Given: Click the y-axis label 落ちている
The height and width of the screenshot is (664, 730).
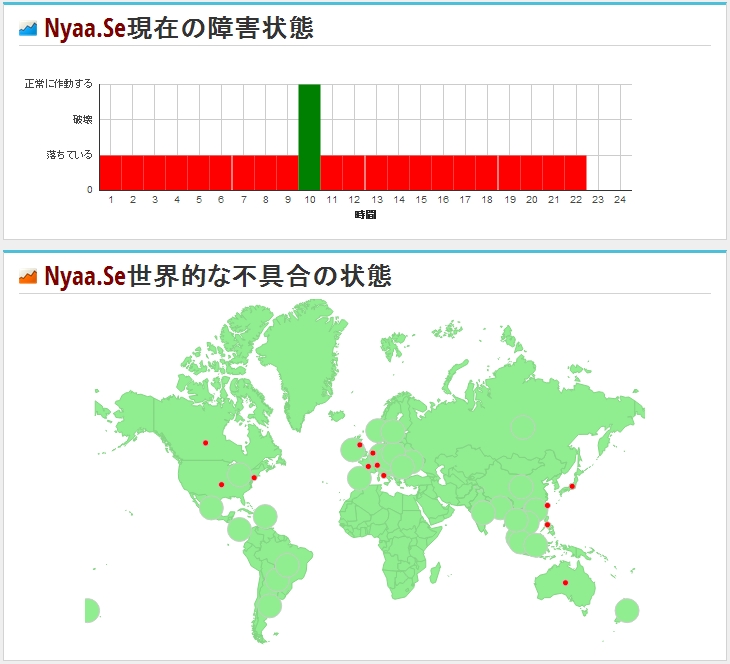Looking at the screenshot, I should (69, 155).
